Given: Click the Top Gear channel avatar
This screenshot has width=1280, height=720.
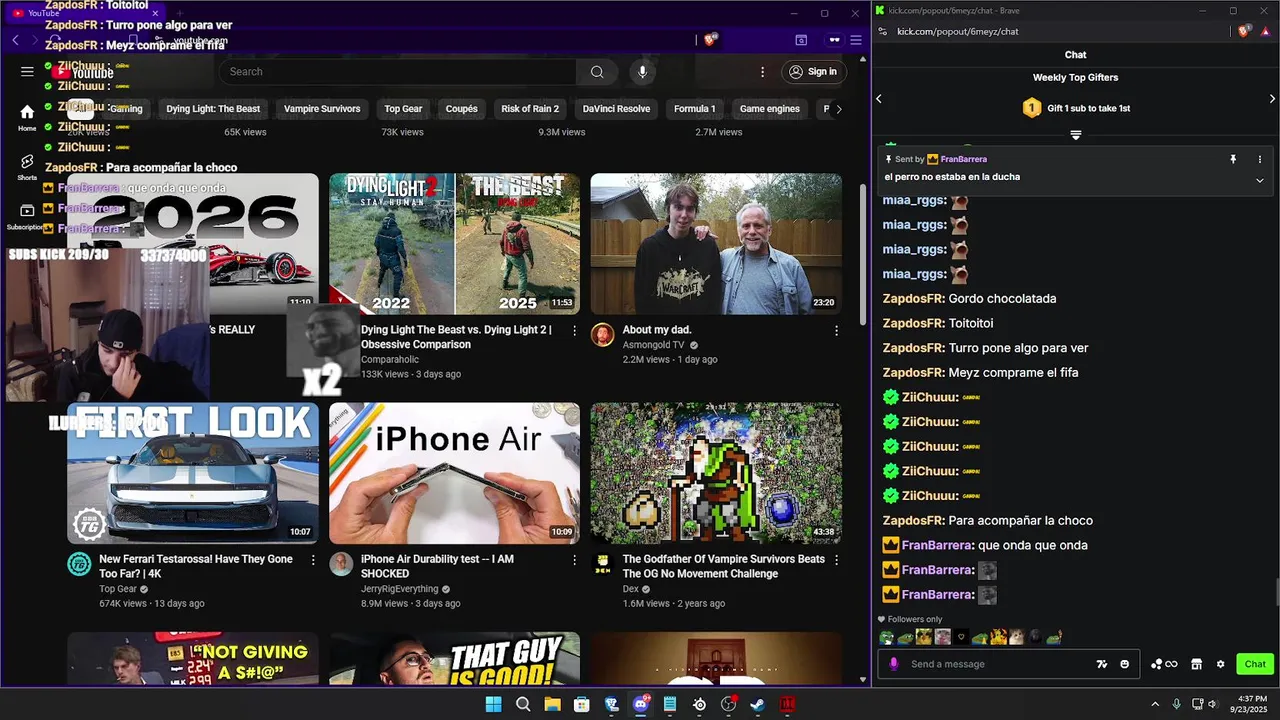Looking at the screenshot, I should [79, 564].
